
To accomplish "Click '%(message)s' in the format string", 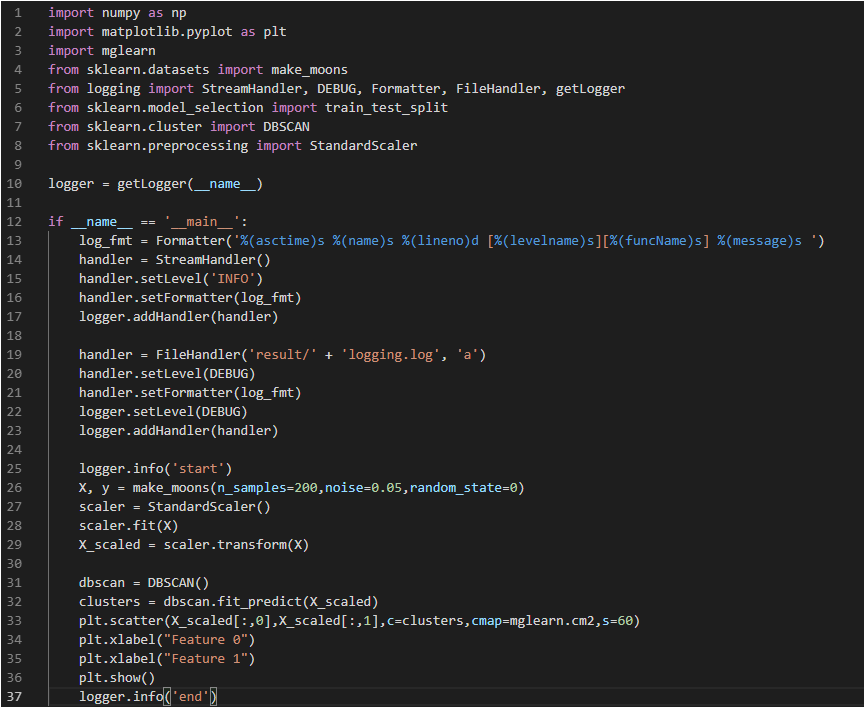I will tap(759, 241).
